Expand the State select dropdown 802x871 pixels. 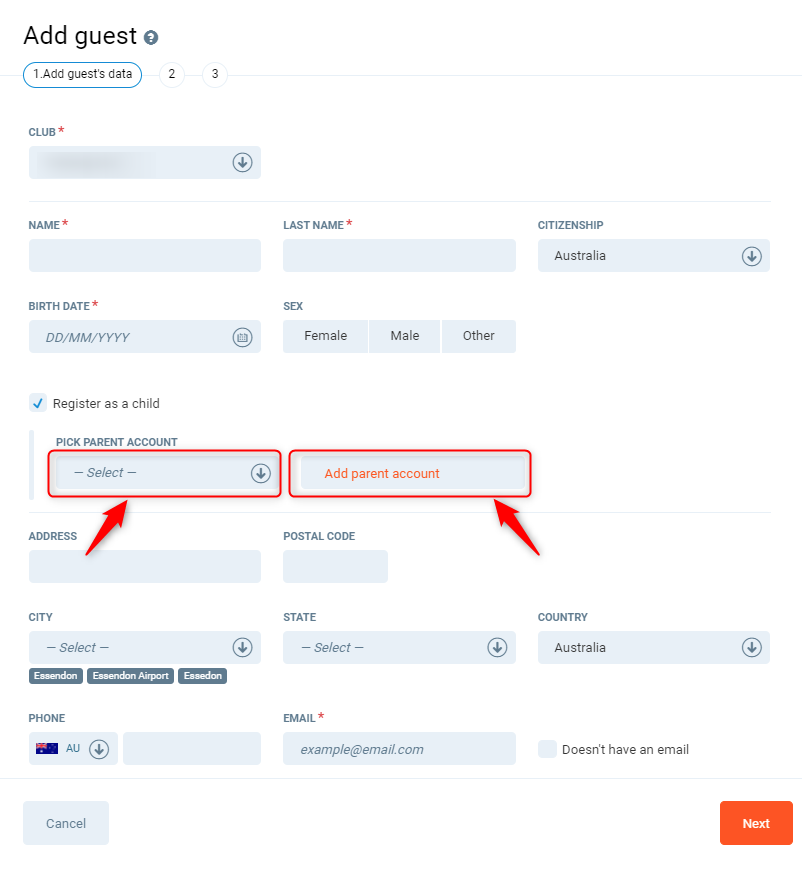(x=399, y=647)
